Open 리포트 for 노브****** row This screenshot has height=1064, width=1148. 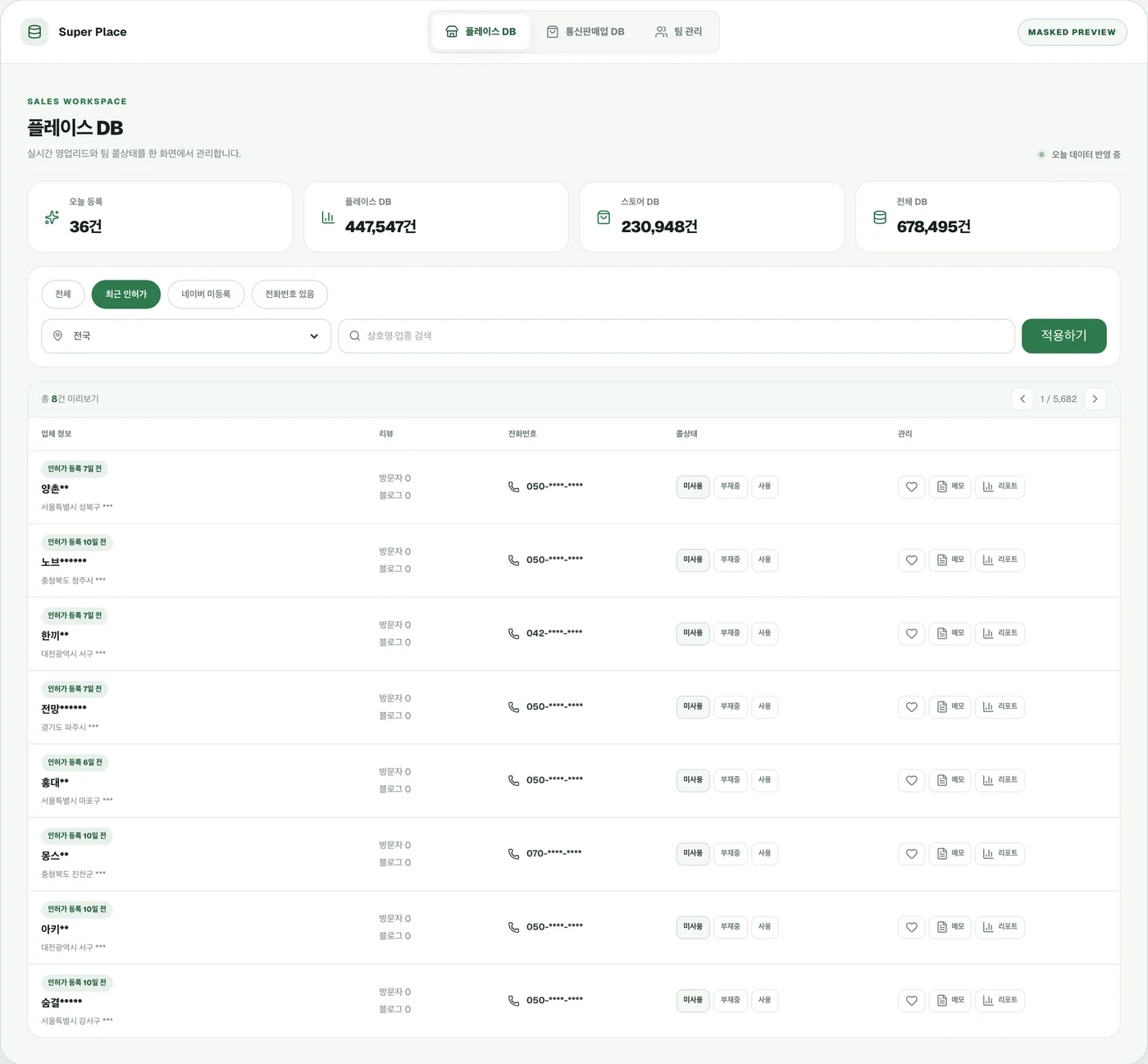(x=1000, y=560)
